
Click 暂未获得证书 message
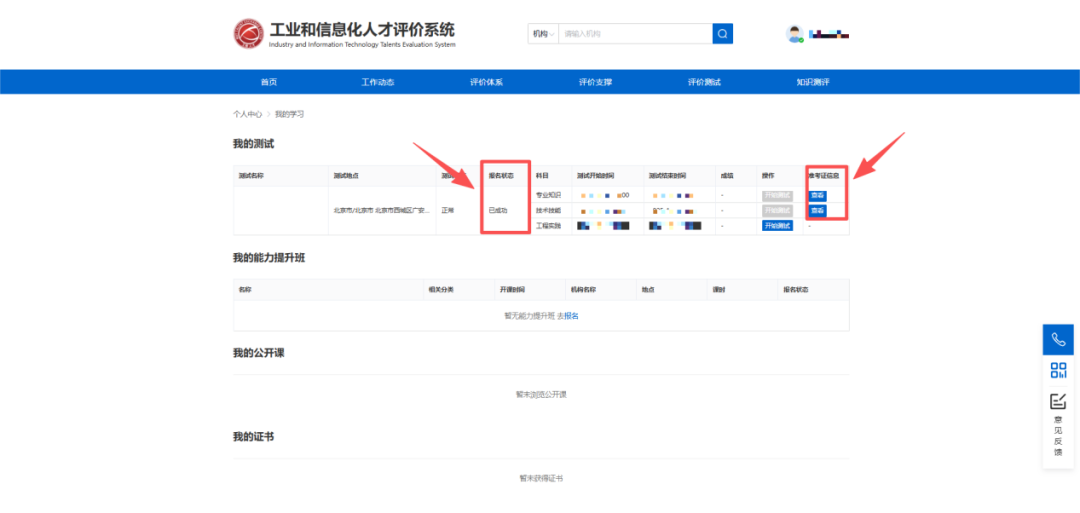click(x=541, y=478)
